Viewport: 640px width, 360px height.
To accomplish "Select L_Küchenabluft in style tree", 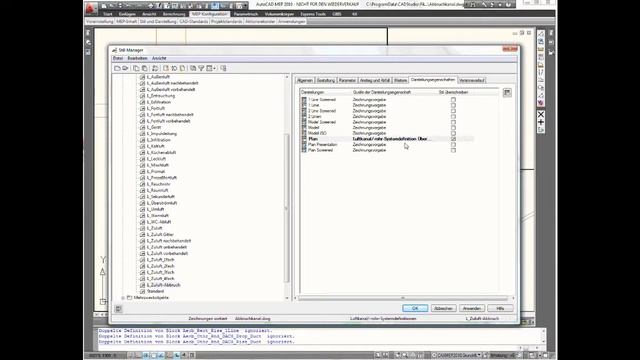I will tap(161, 153).
